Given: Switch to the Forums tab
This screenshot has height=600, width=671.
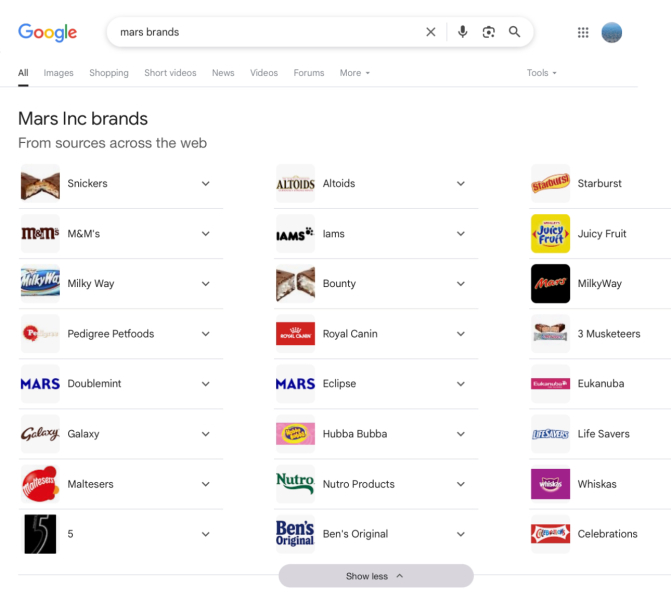Looking at the screenshot, I should [x=309, y=73].
